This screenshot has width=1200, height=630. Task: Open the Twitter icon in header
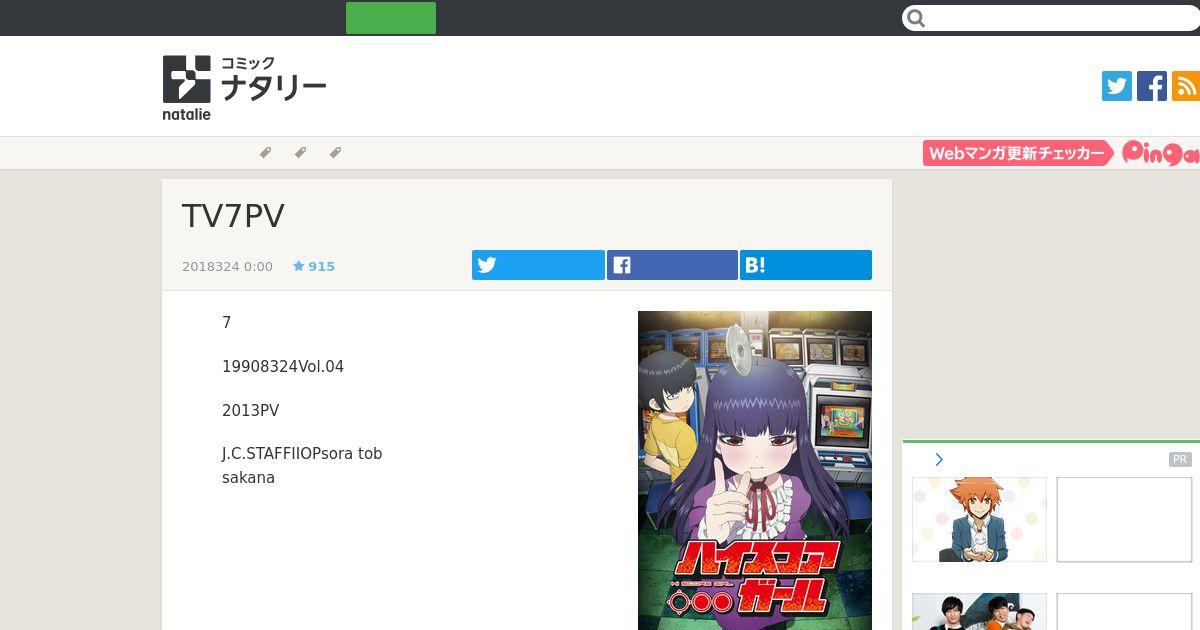[x=1117, y=86]
